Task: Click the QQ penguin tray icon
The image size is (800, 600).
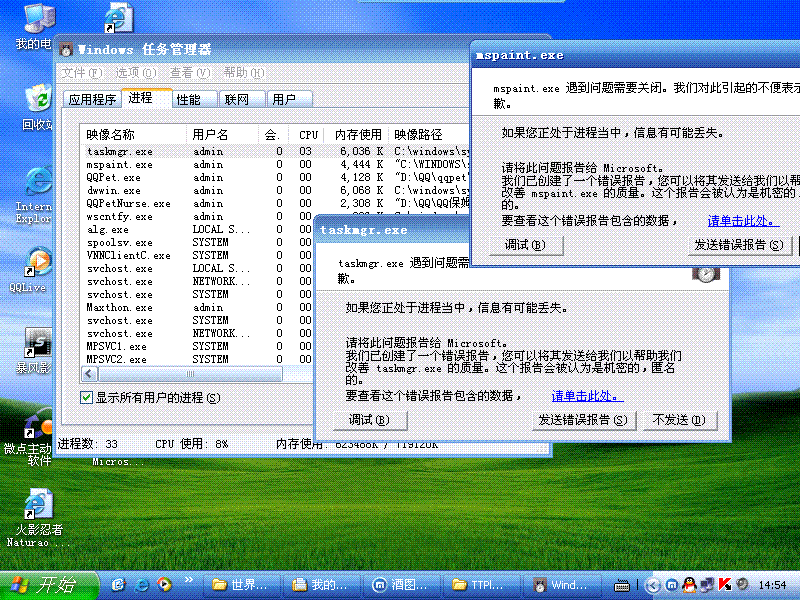Action: [x=689, y=585]
